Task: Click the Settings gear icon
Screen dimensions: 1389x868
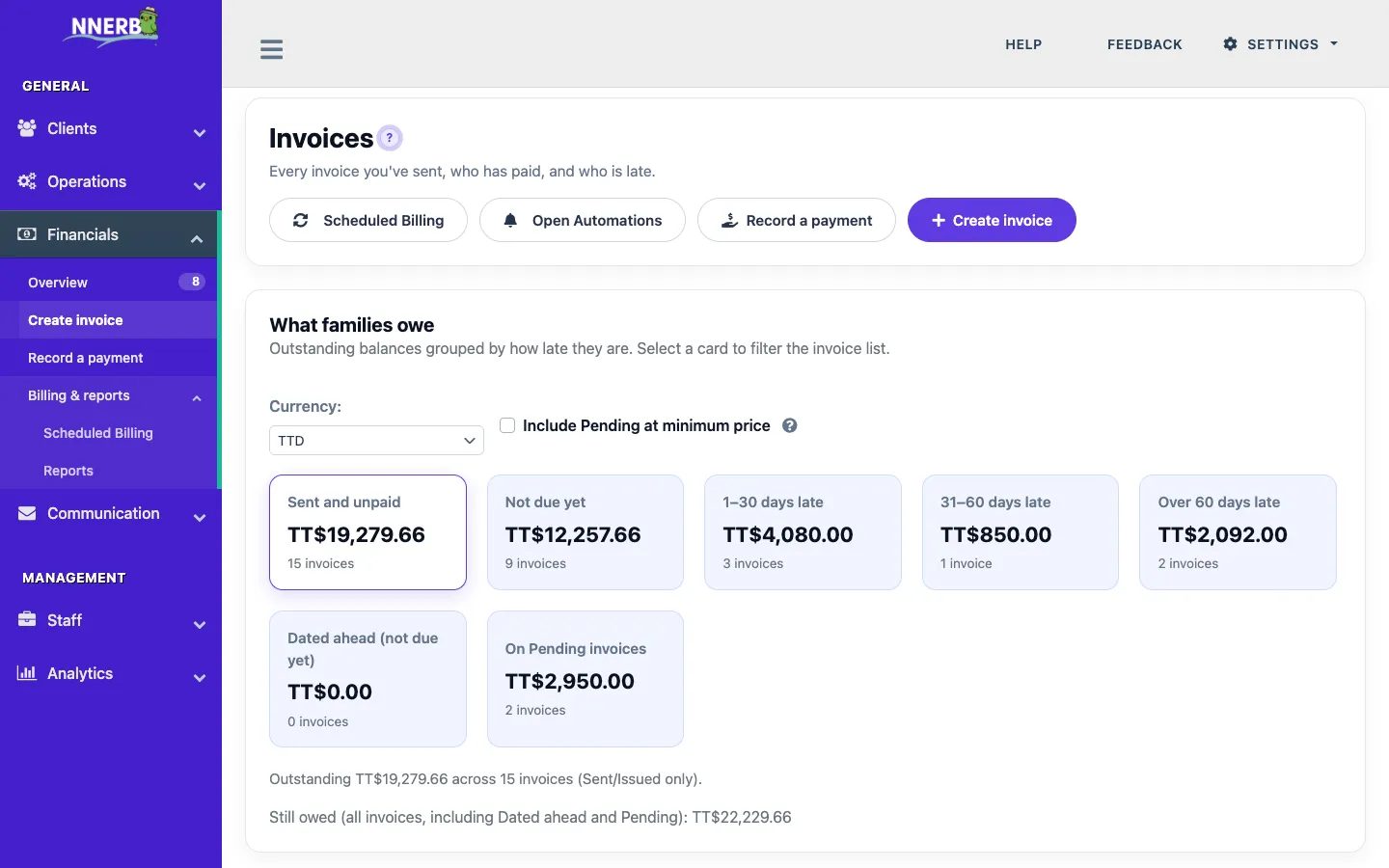Action: tap(1230, 44)
